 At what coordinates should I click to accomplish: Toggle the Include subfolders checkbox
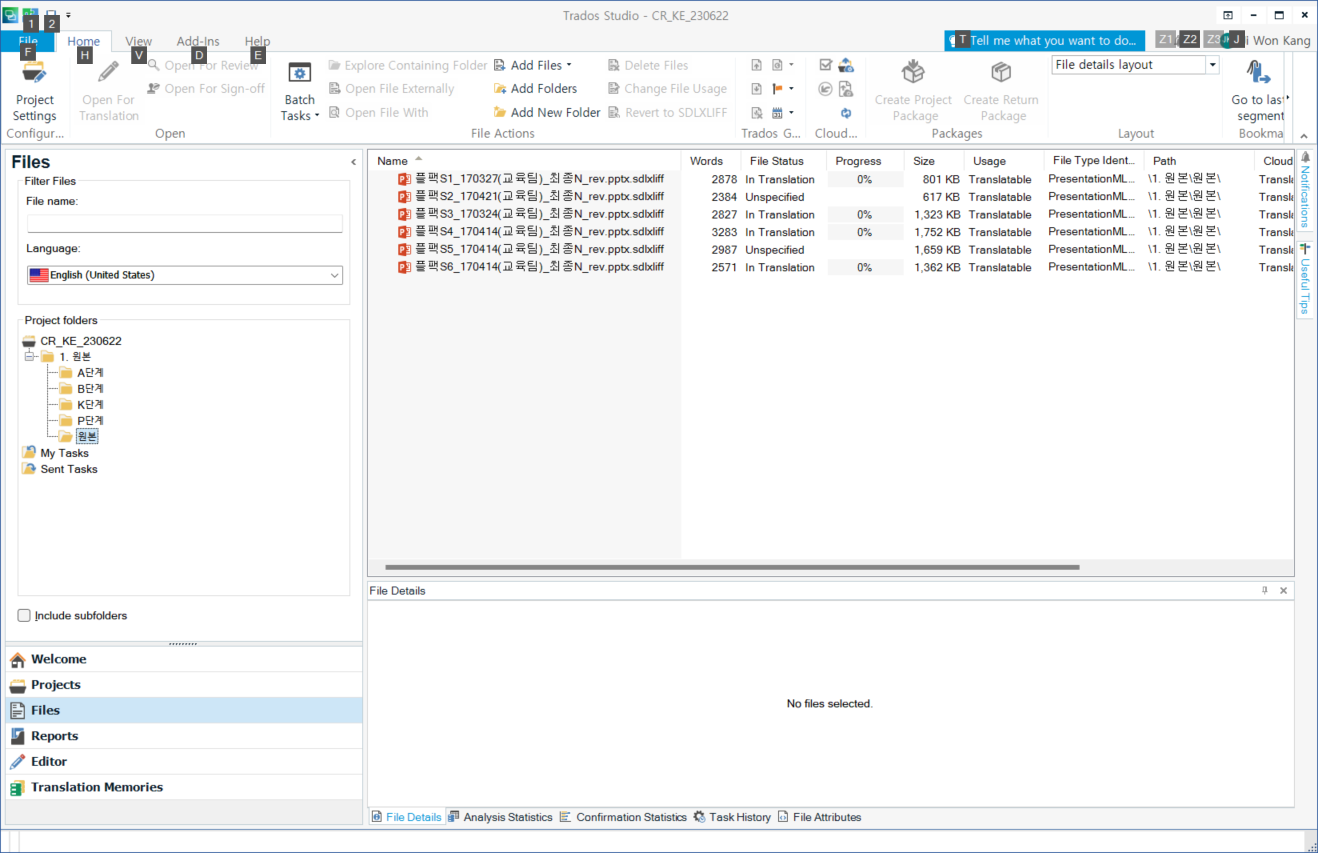coord(24,616)
